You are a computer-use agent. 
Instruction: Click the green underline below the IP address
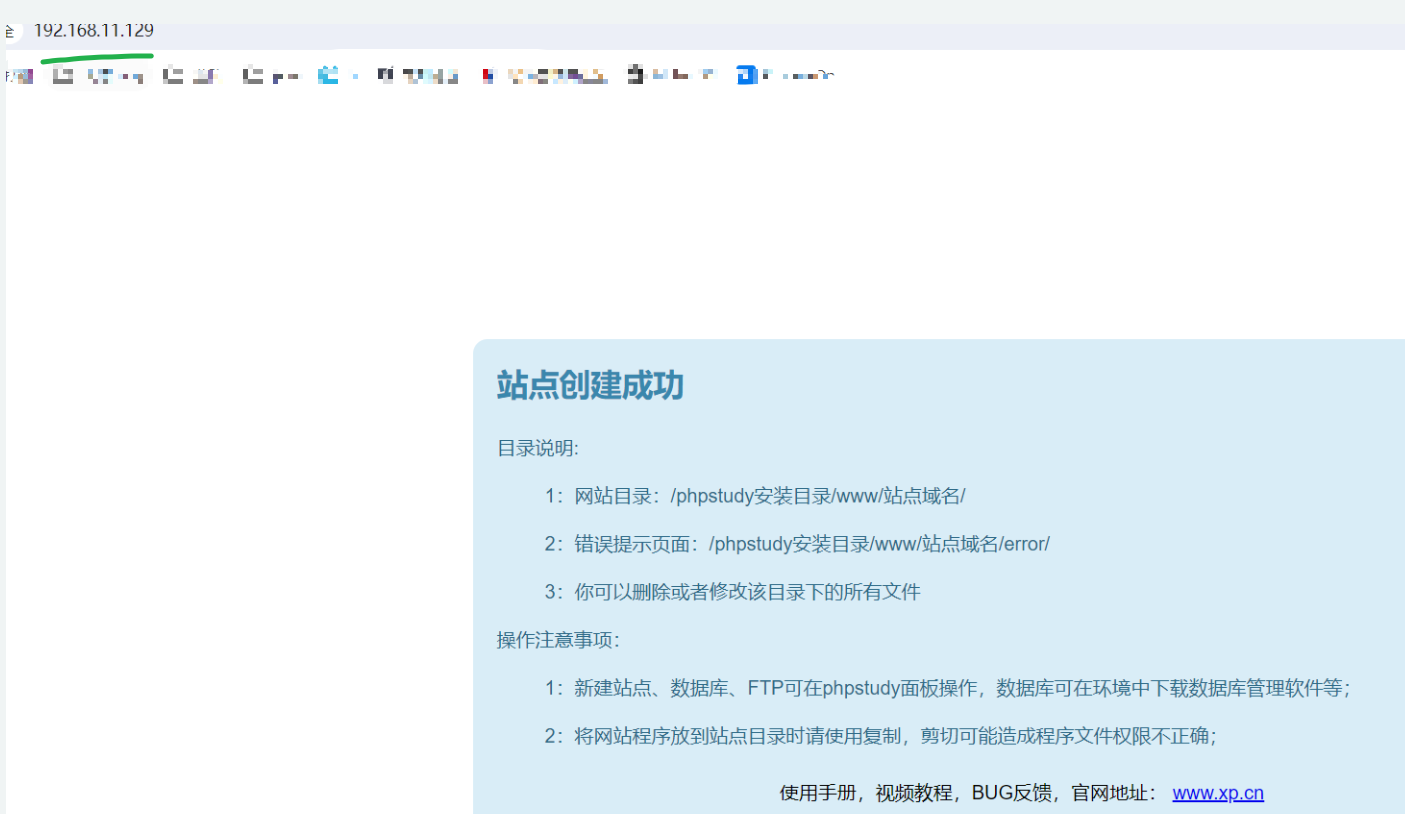(x=96, y=56)
